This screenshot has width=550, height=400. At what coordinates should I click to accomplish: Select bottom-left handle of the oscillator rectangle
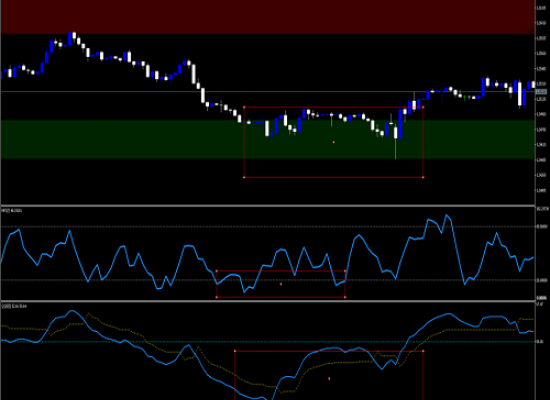216,297
